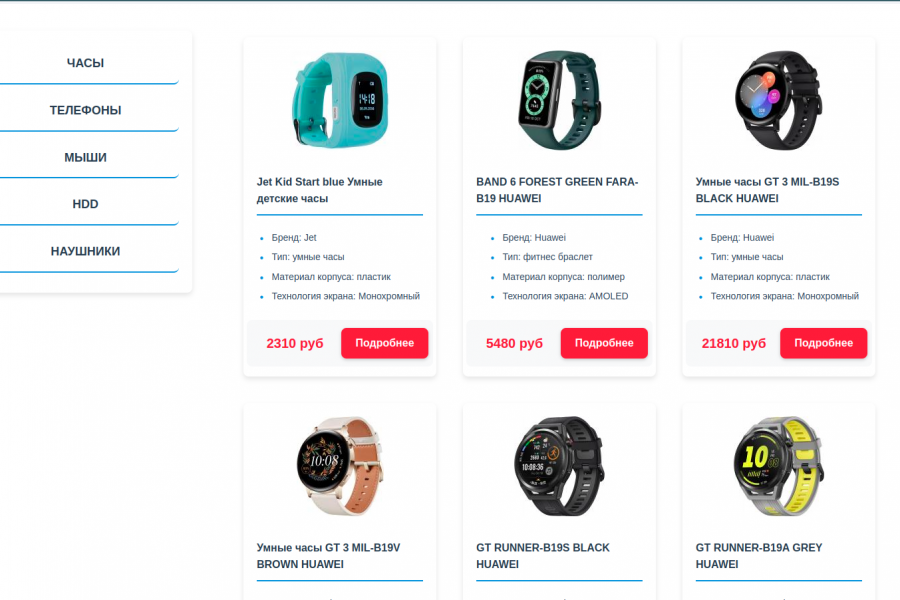Select the МЫШИ category
The image size is (900, 600).
tap(86, 157)
